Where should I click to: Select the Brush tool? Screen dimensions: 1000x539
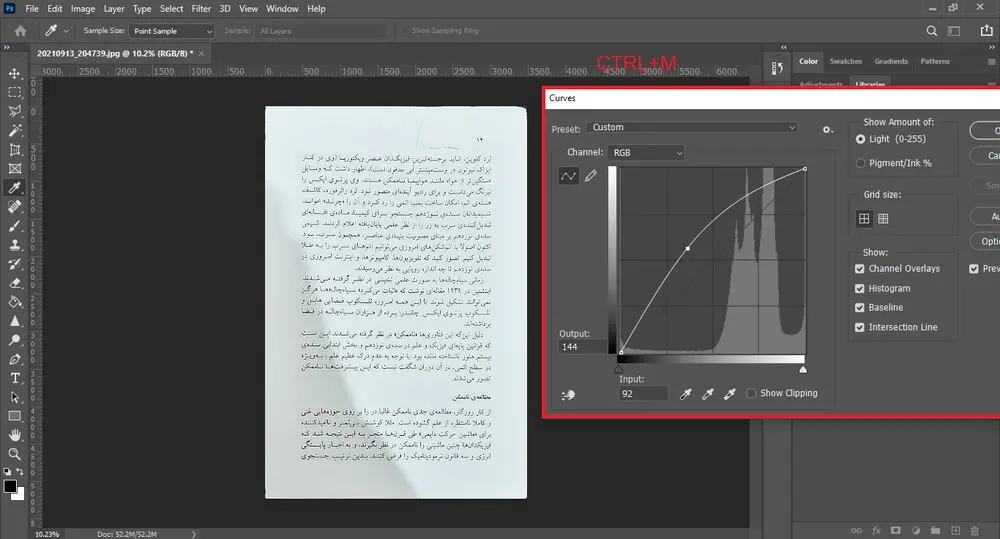coord(15,226)
